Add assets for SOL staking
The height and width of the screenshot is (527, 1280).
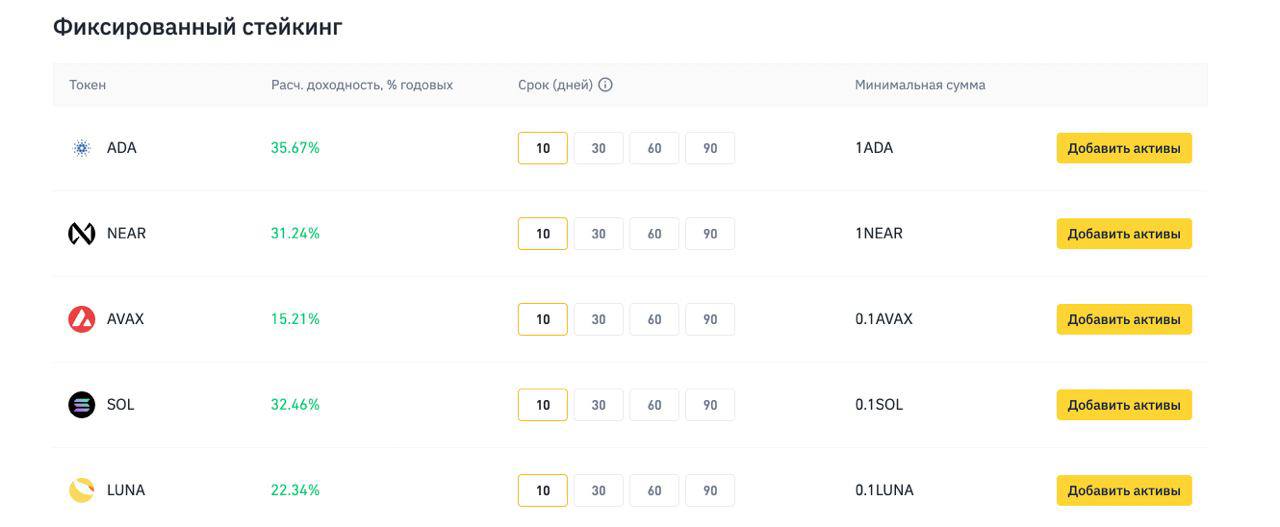(x=1123, y=405)
